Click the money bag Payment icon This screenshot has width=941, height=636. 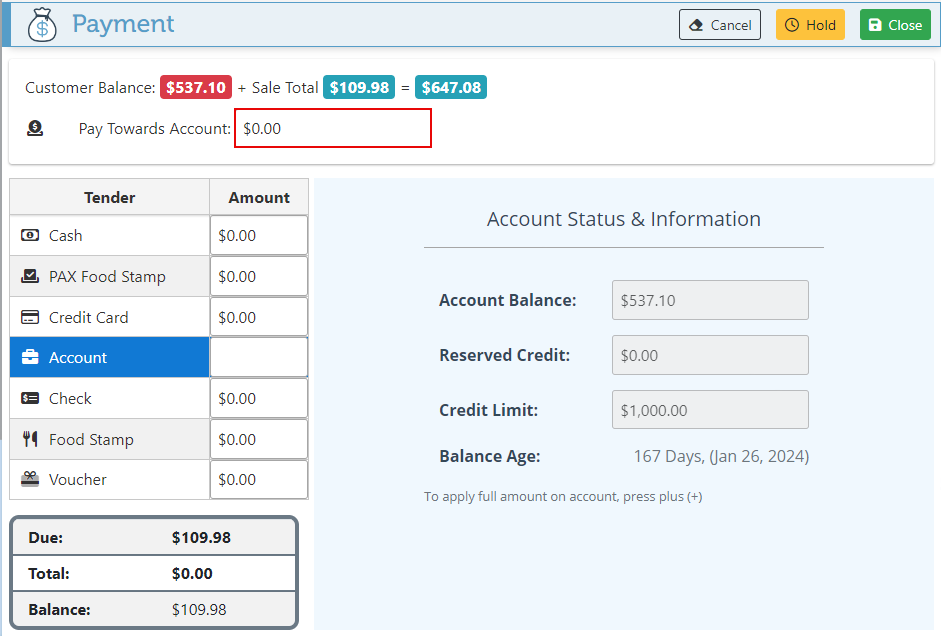tap(42, 24)
